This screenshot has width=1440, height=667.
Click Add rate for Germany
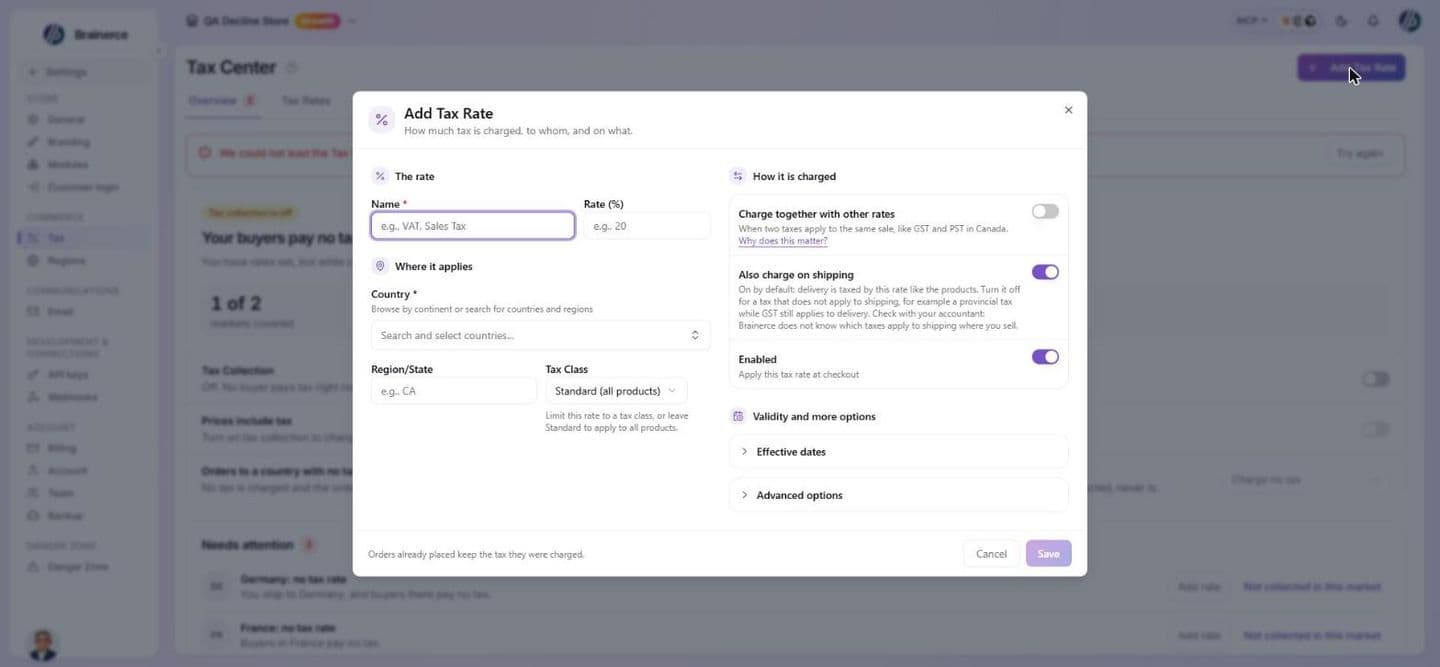[x=1198, y=587]
